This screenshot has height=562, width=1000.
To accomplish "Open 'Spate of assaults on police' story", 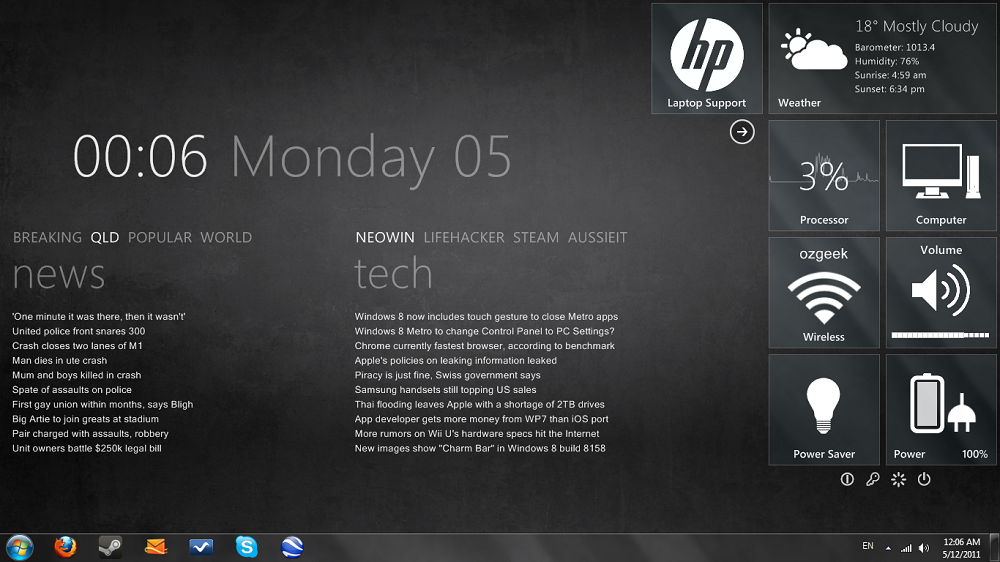I will pyautogui.click(x=72, y=390).
